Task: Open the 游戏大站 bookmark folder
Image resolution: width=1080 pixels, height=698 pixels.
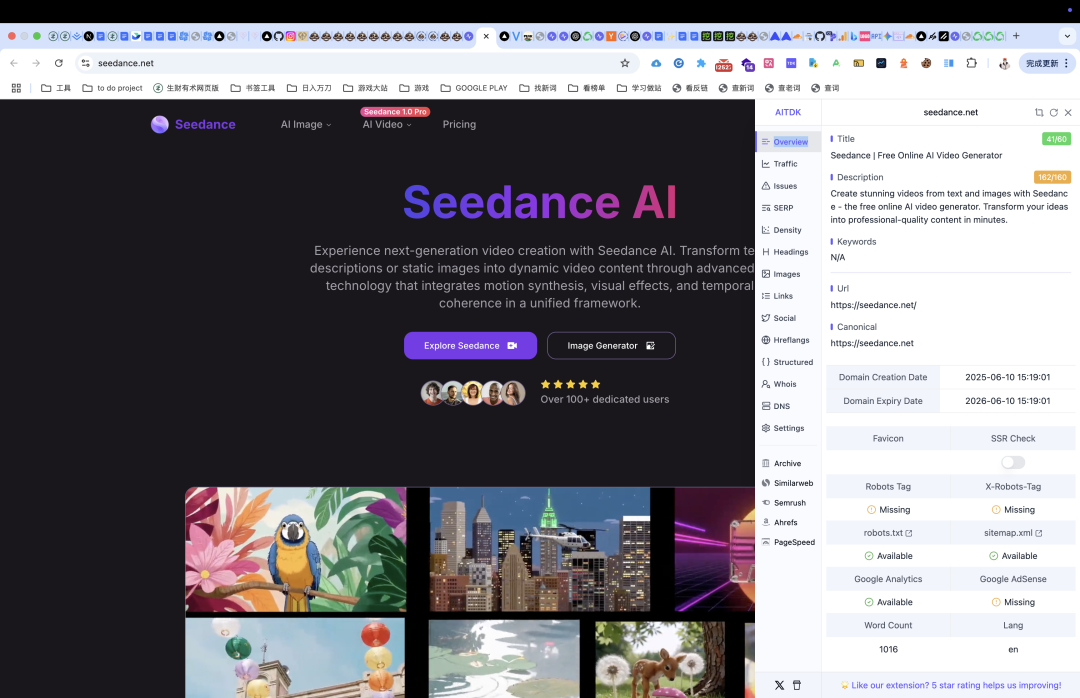Action: (x=365, y=88)
